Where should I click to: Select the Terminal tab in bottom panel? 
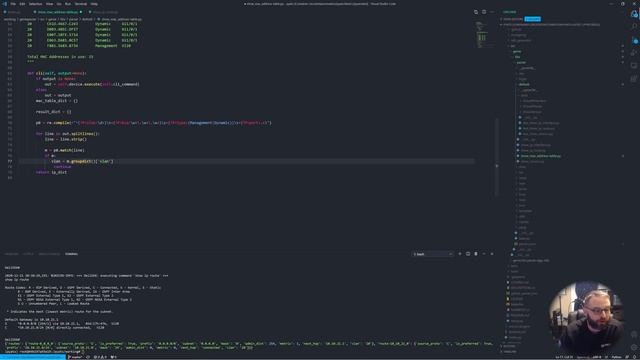pos(71,254)
